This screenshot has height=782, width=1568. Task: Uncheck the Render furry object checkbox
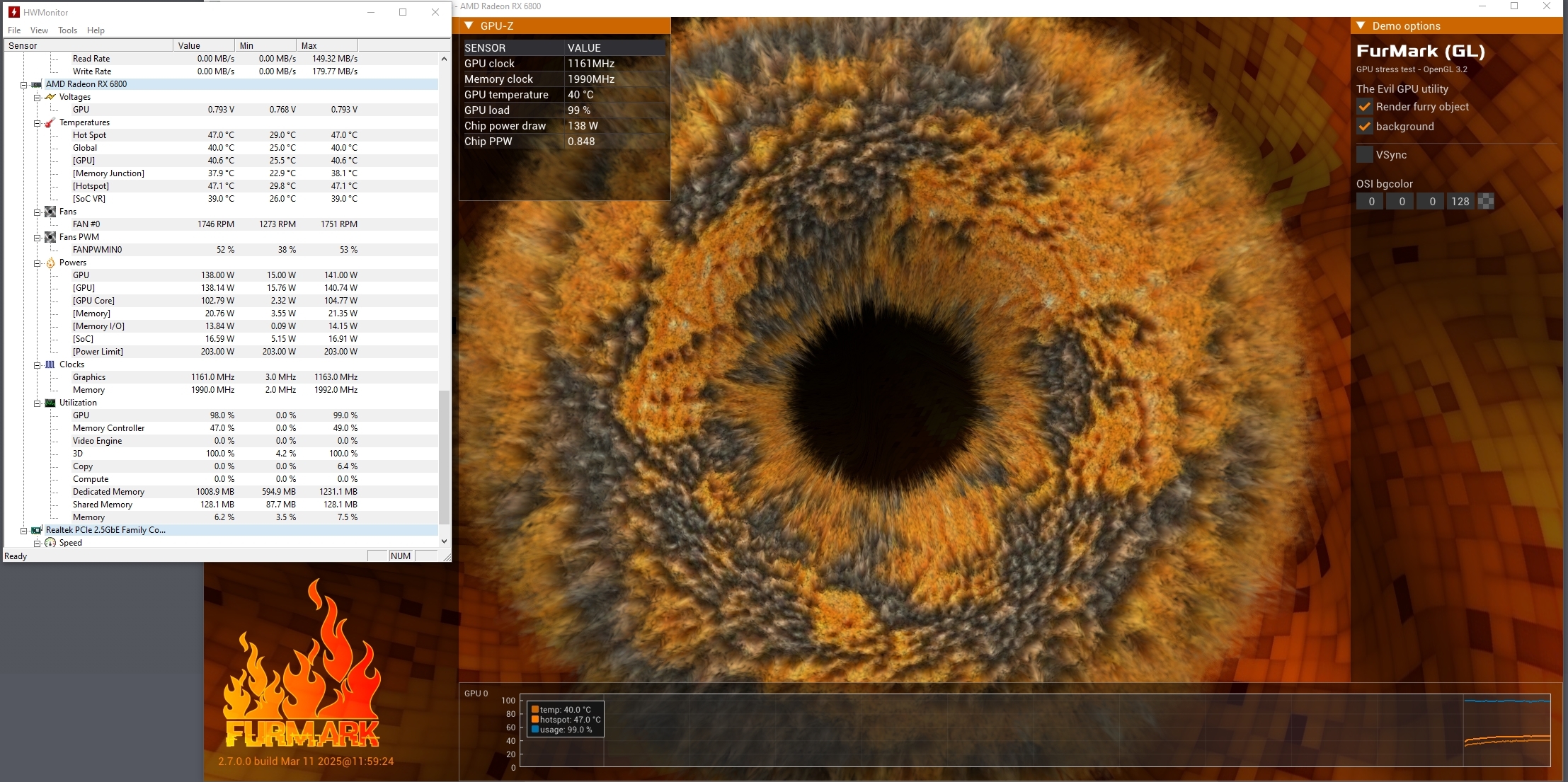point(1365,107)
